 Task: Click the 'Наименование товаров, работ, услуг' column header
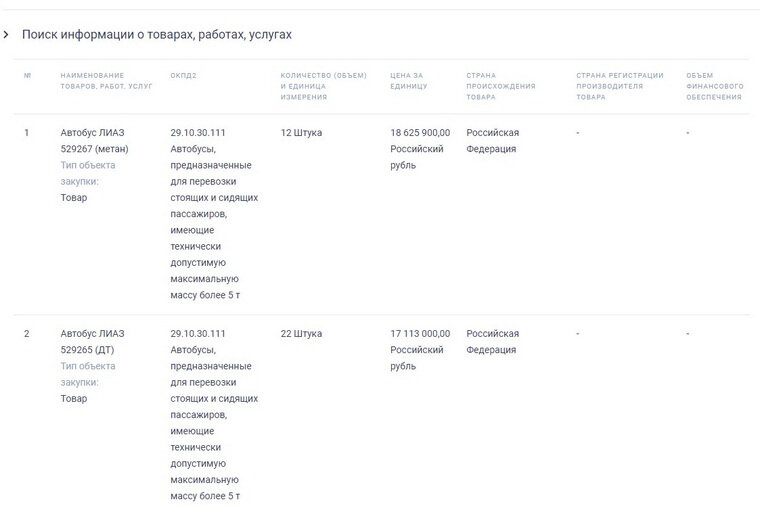point(106,81)
